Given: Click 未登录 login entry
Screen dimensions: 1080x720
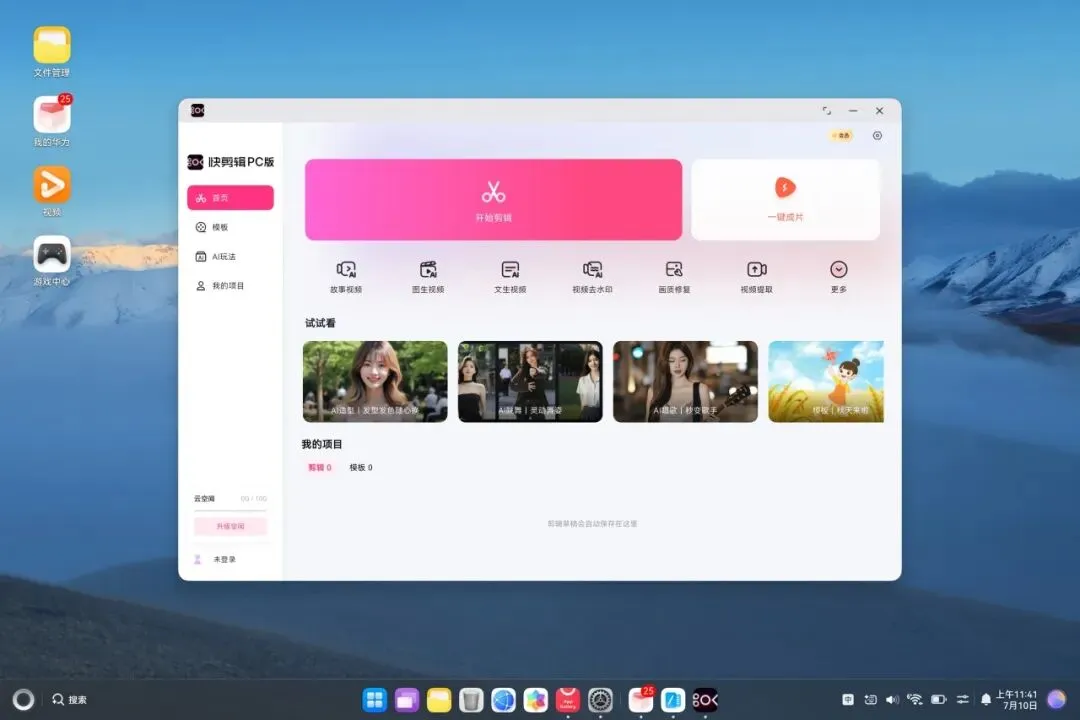Looking at the screenshot, I should [x=216, y=559].
